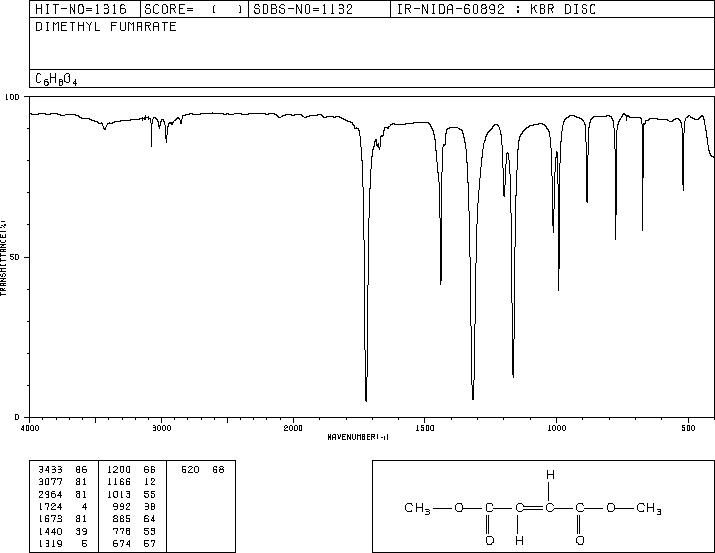Click the right CH3 group in the structure
Screen dimensions: 715x553
coord(649,508)
